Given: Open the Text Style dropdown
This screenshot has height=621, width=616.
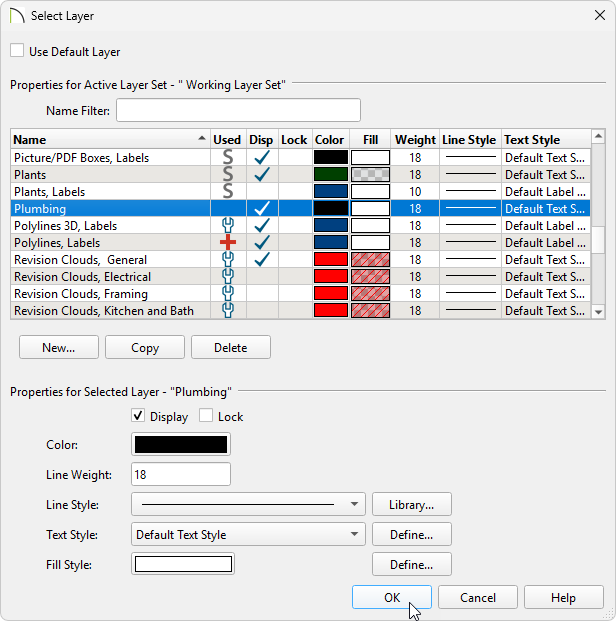Looking at the screenshot, I should [248, 534].
